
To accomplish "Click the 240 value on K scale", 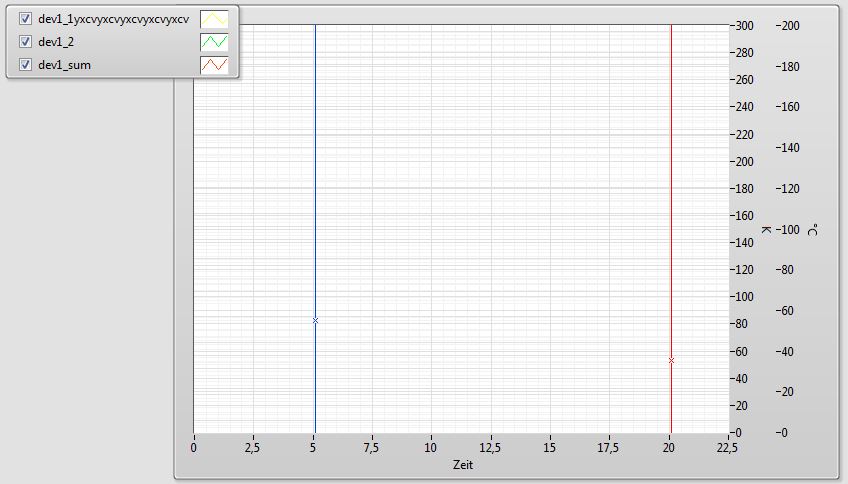I will [744, 107].
